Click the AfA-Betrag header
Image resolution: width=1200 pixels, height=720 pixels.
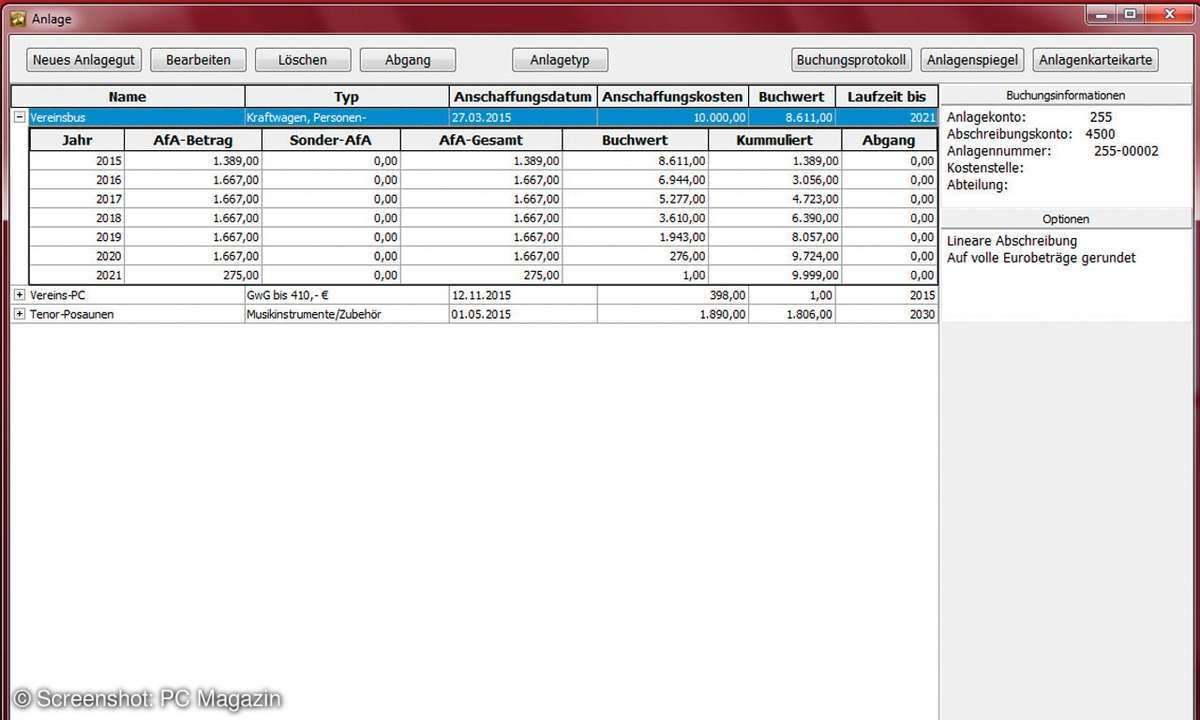(193, 140)
